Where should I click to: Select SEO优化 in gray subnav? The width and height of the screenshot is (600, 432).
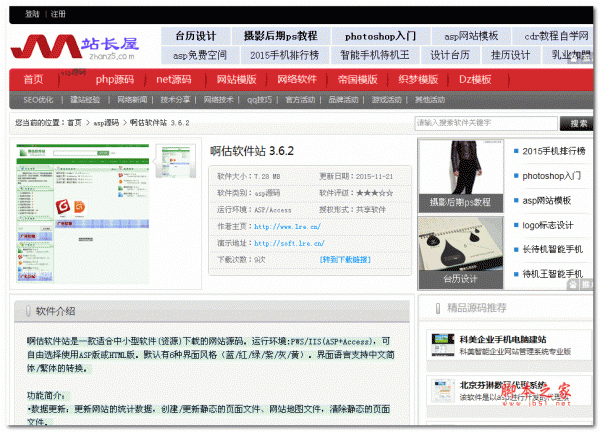click(x=38, y=100)
